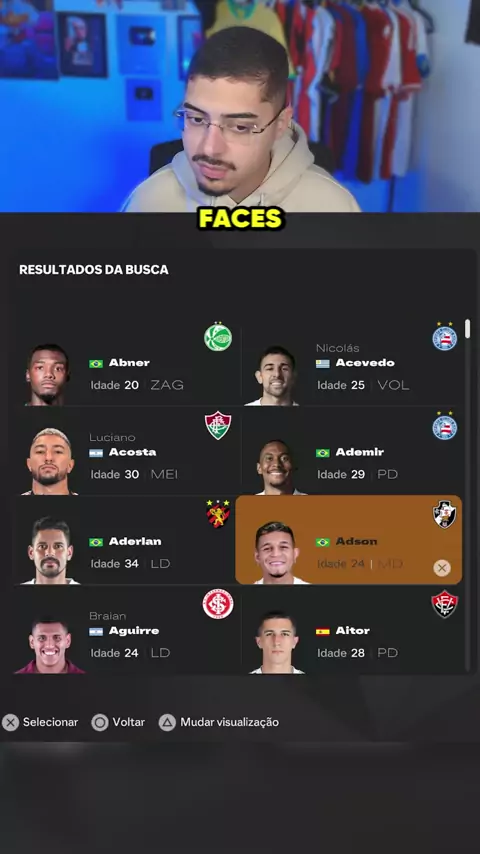Click the Vasco crest on Adson card

click(445, 515)
